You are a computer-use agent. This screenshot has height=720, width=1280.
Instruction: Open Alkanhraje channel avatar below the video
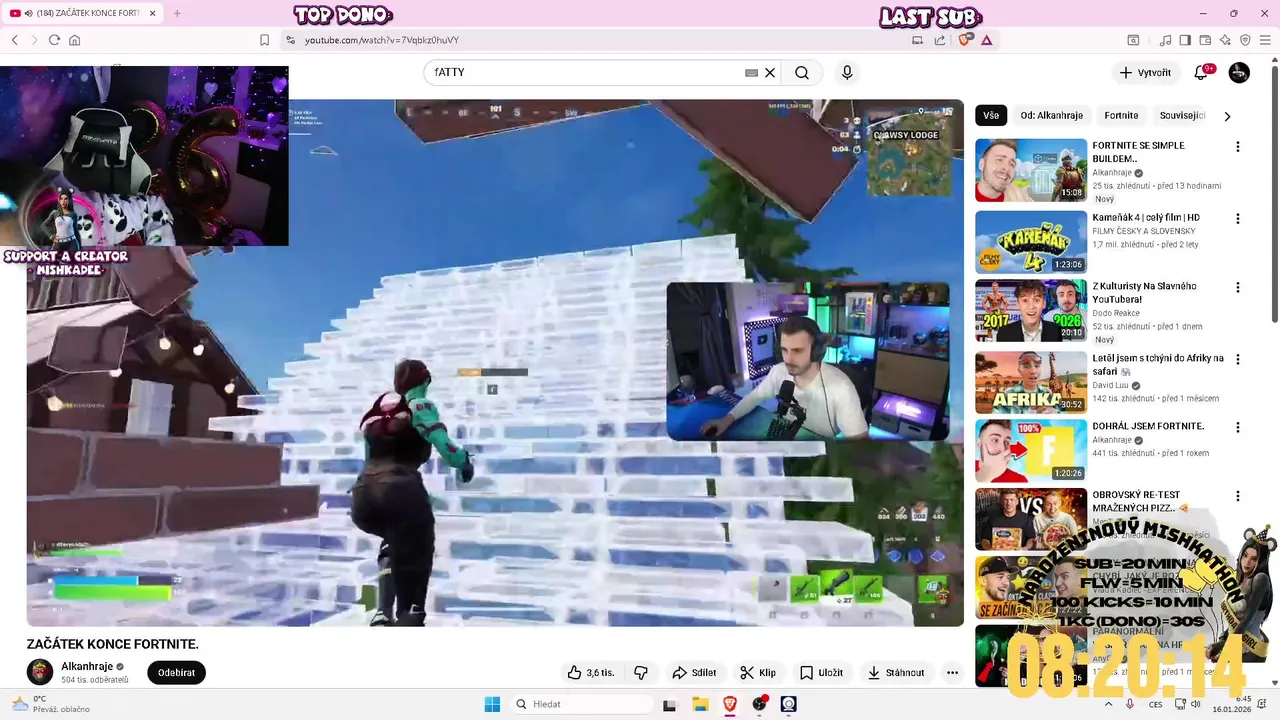pos(40,672)
